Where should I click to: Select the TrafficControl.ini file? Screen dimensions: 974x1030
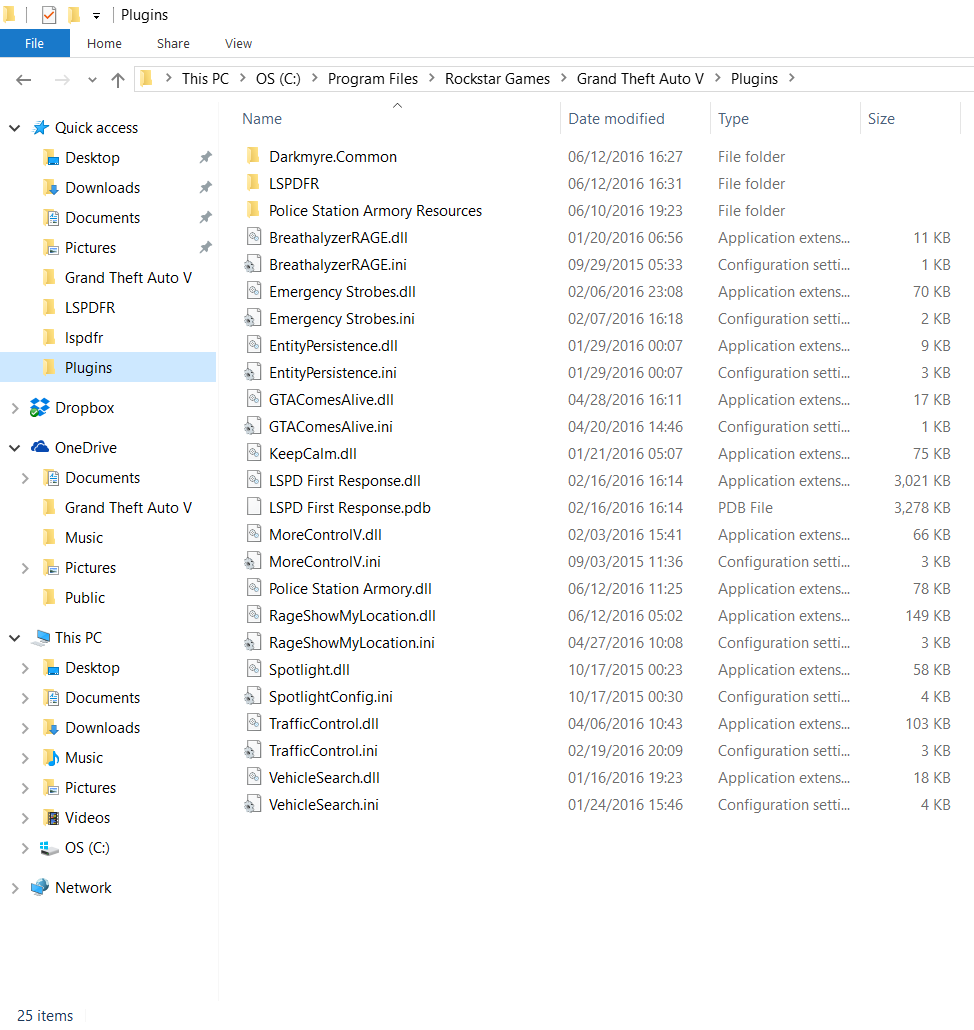pyautogui.click(x=322, y=751)
